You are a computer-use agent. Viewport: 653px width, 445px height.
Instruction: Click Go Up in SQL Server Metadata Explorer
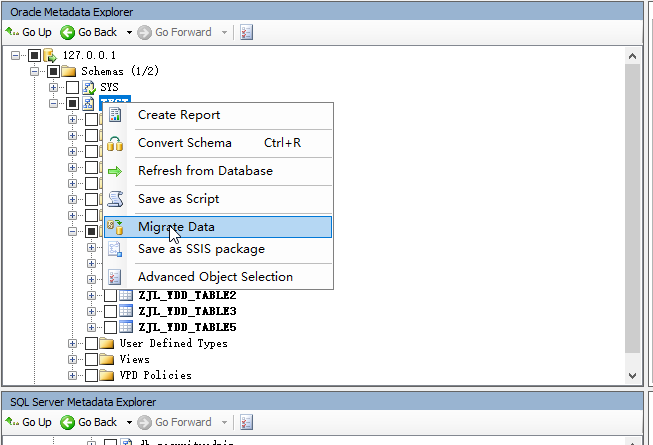(28, 422)
